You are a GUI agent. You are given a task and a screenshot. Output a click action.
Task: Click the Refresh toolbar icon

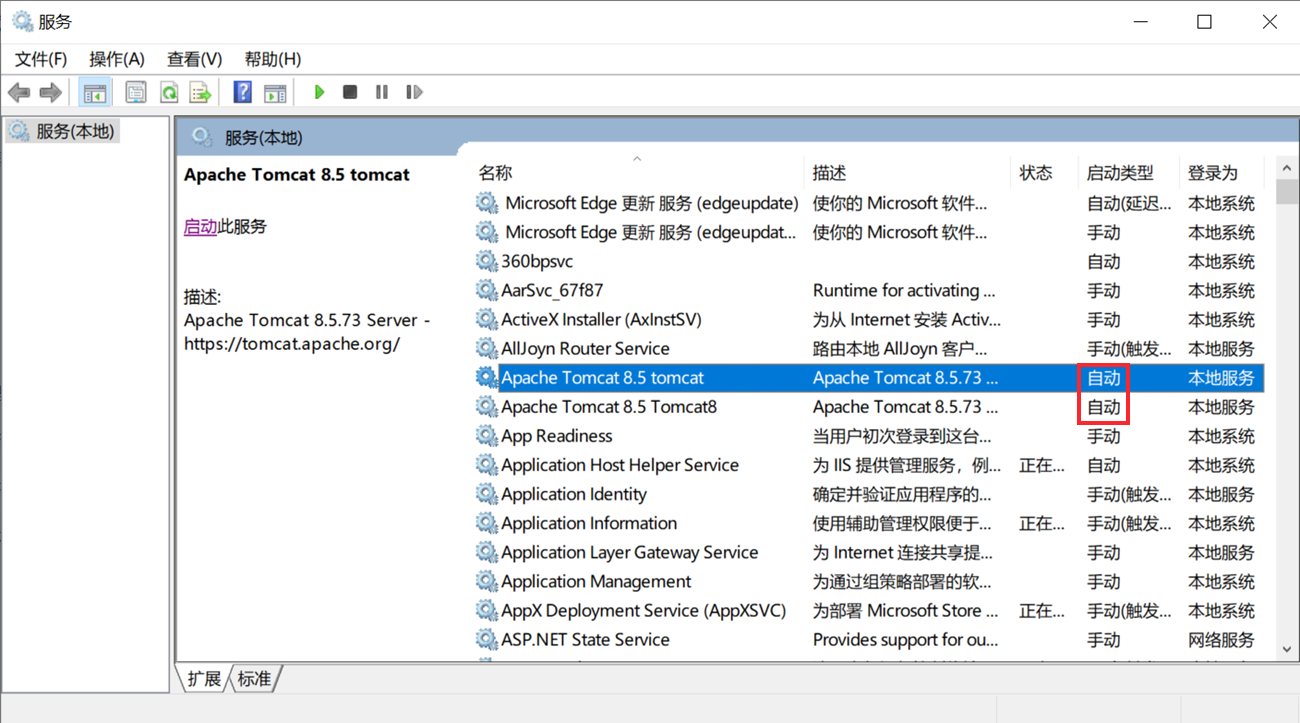(x=169, y=93)
